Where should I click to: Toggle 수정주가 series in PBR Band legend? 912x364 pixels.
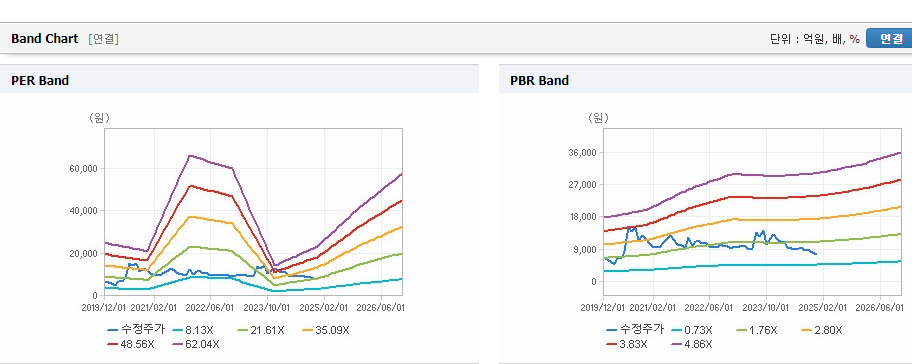coord(635,330)
